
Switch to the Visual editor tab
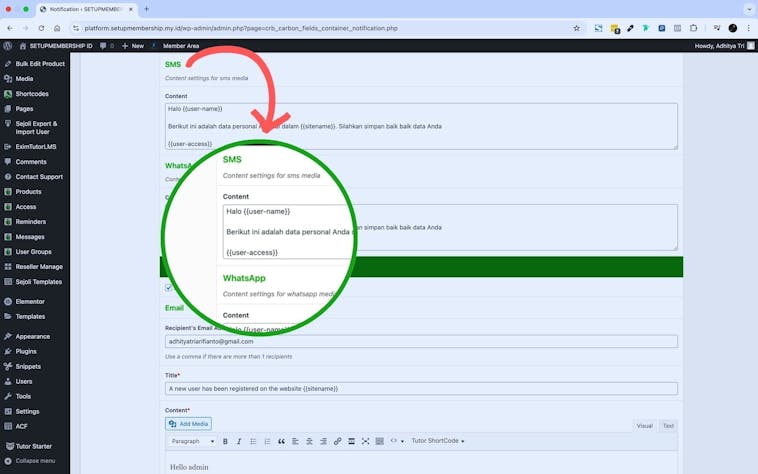[644, 426]
